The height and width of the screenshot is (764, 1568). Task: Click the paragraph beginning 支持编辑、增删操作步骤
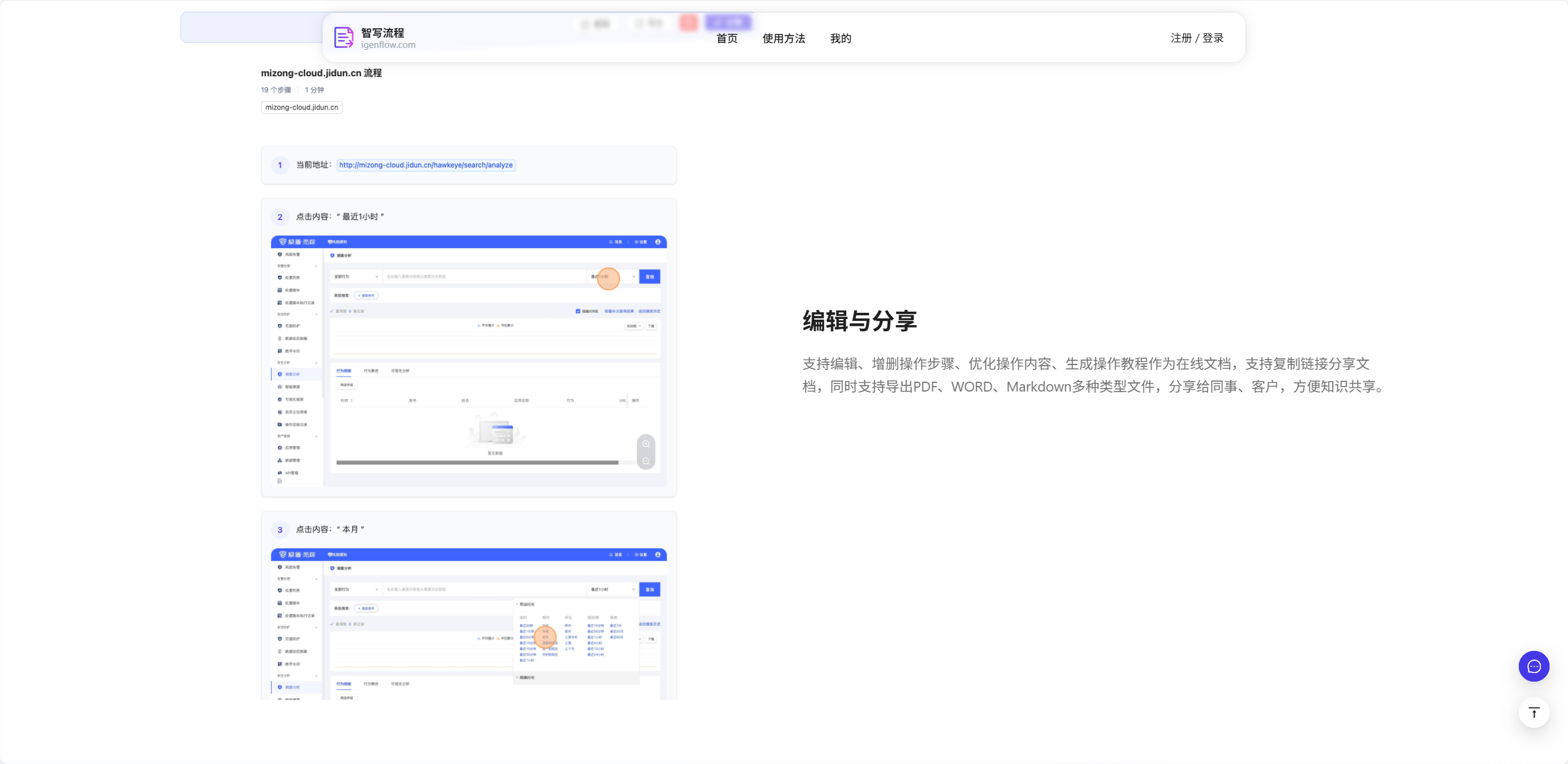(1095, 375)
